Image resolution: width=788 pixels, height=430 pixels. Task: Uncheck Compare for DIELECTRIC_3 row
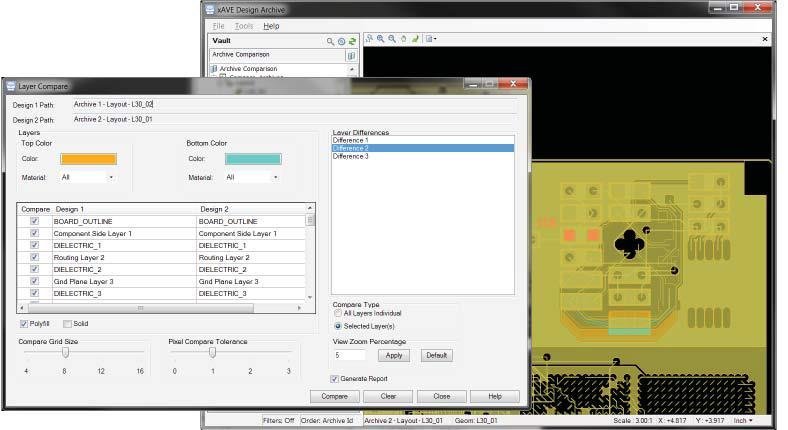coord(34,293)
